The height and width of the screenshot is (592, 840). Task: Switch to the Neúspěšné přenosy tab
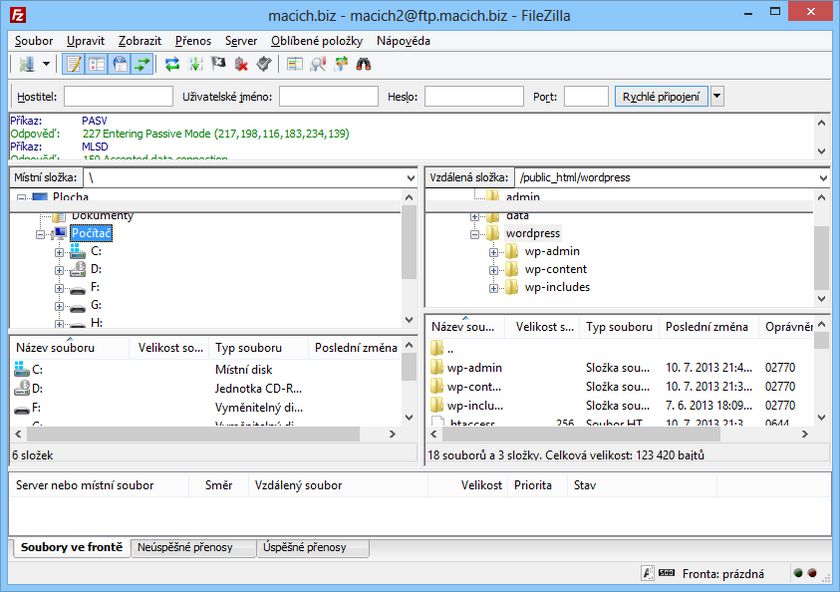click(193, 548)
